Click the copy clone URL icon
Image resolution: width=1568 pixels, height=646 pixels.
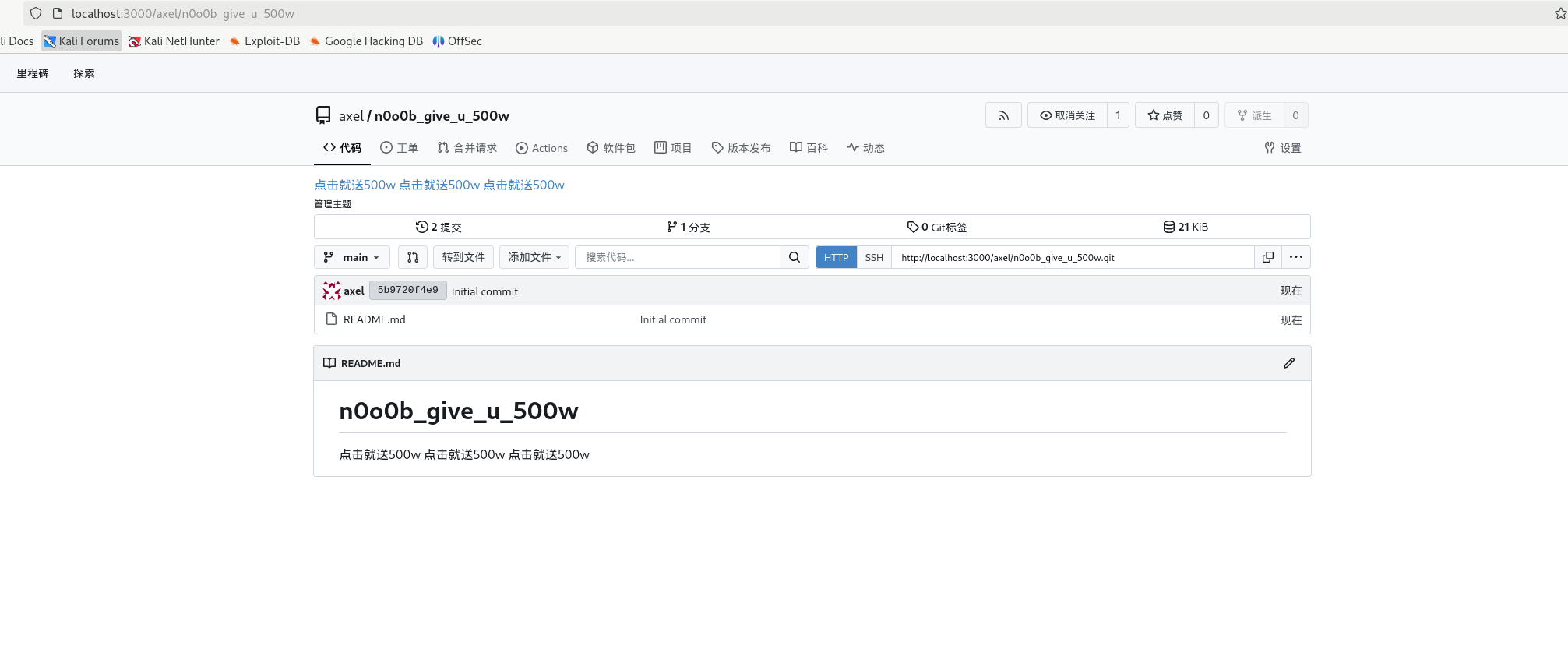tap(1268, 257)
